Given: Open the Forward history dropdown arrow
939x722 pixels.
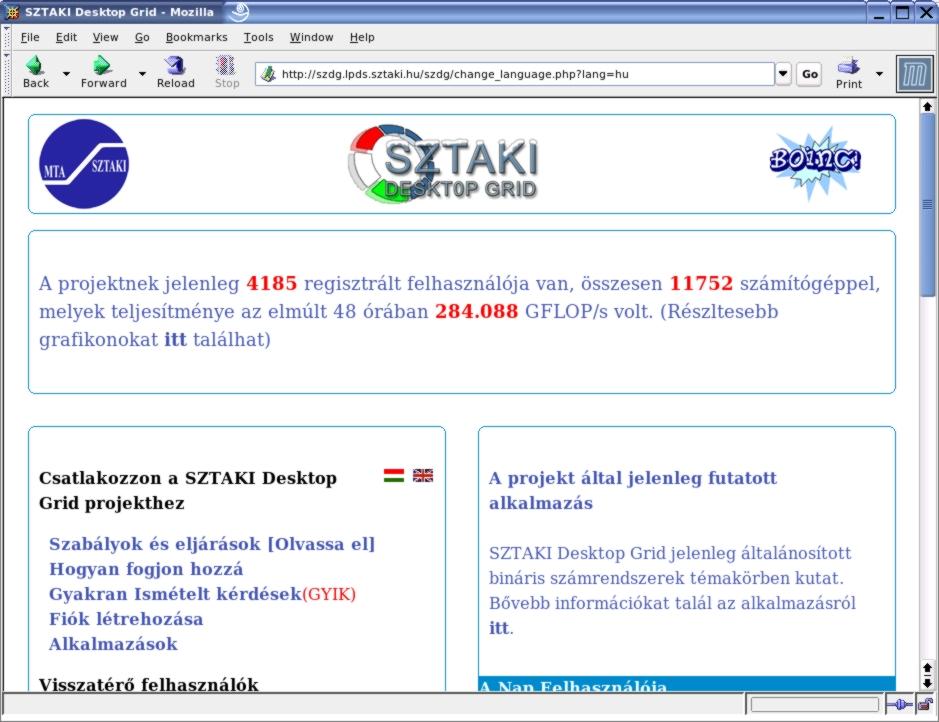Looking at the screenshot, I should pos(142,74).
